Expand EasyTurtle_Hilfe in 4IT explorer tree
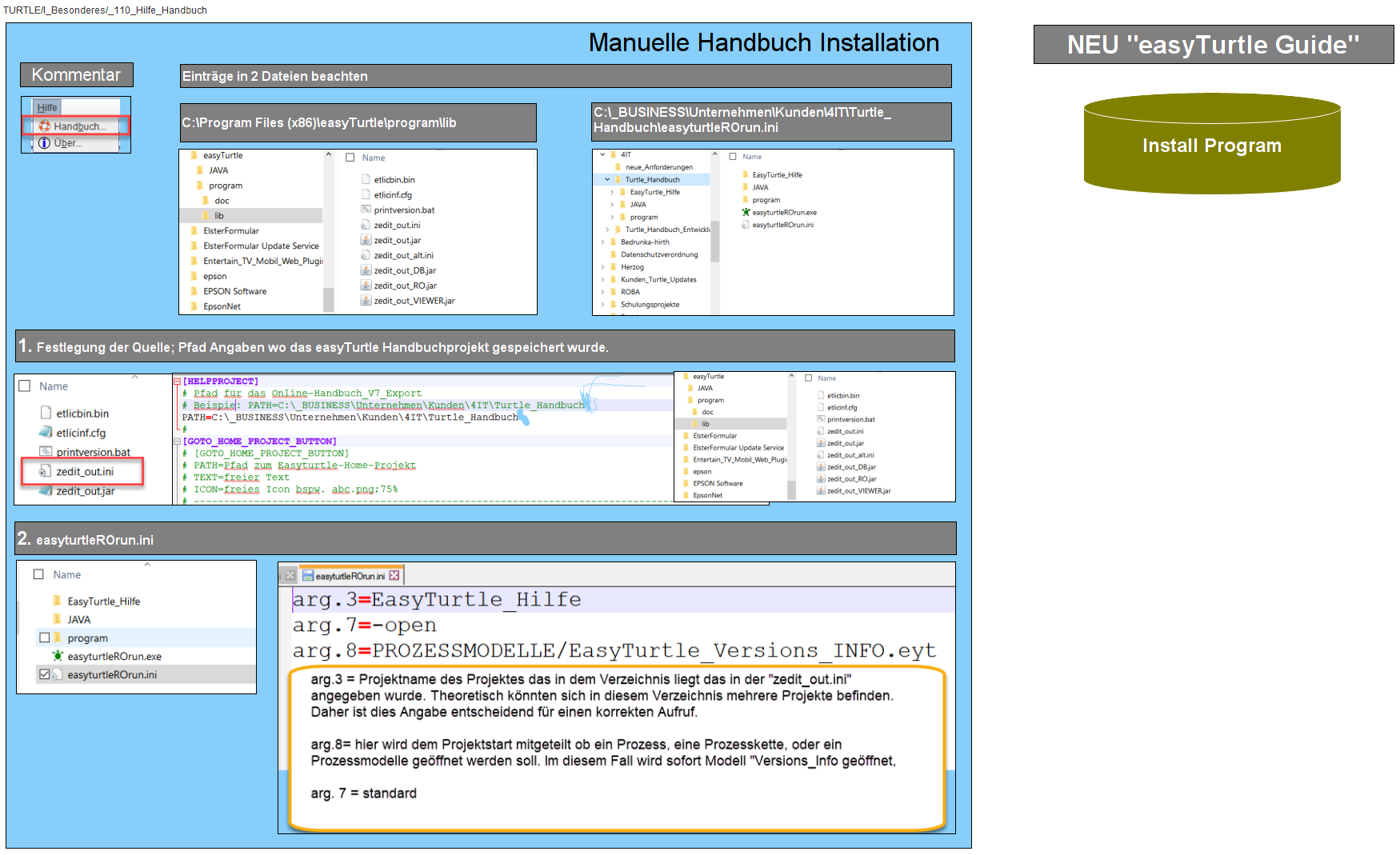 click(612, 192)
